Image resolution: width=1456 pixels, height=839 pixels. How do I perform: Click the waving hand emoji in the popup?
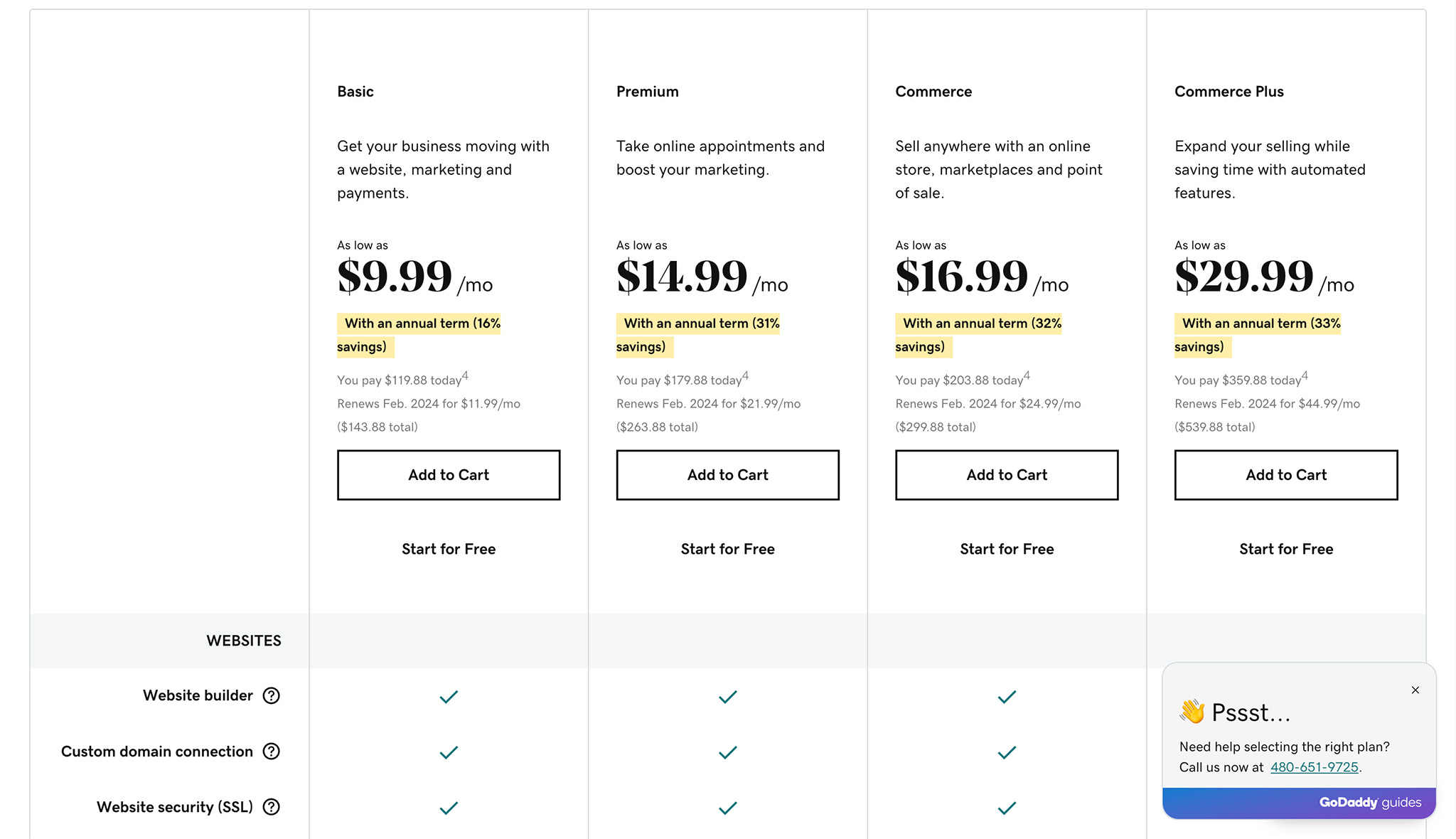tap(1194, 712)
